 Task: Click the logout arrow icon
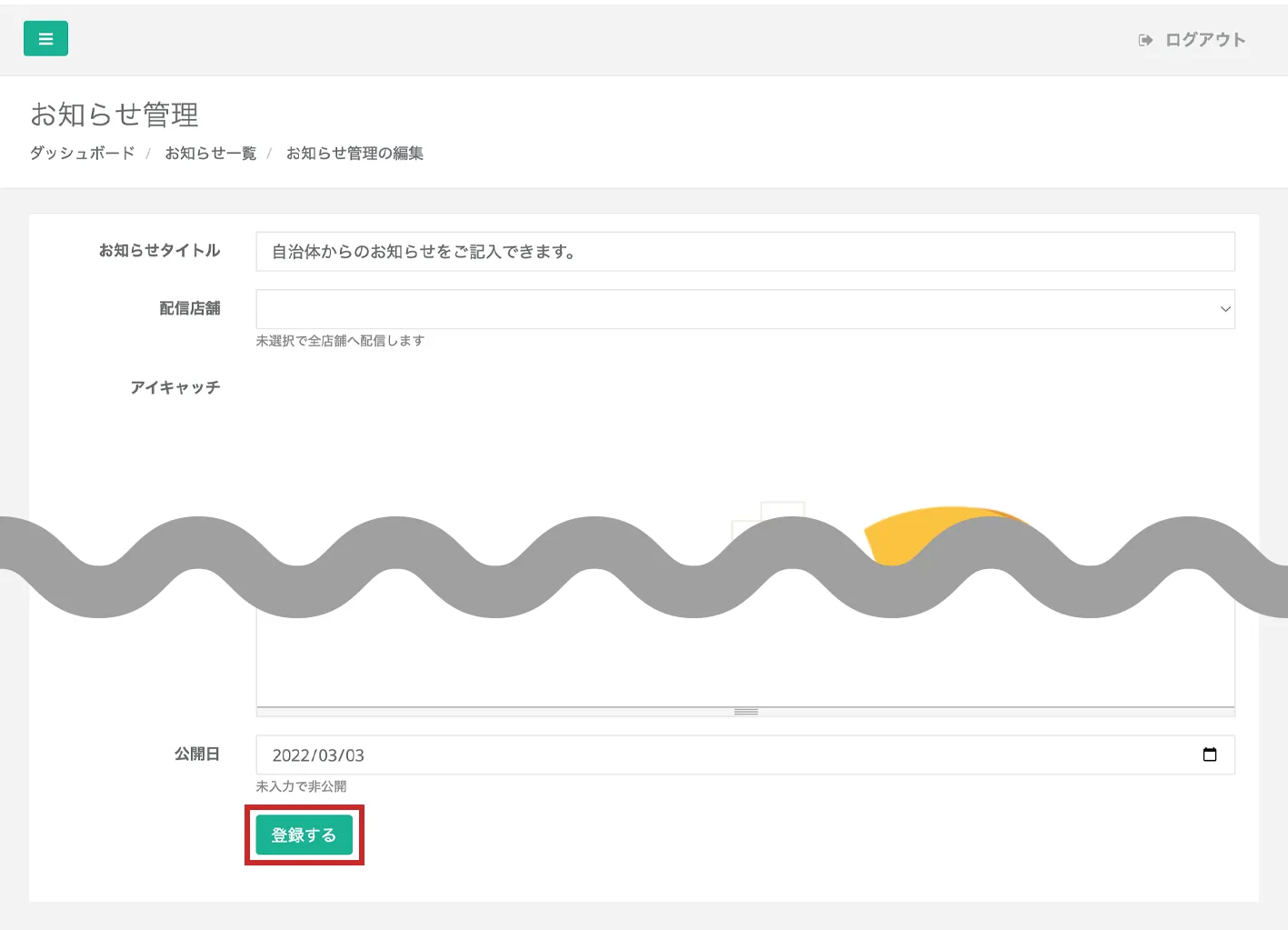[1145, 40]
